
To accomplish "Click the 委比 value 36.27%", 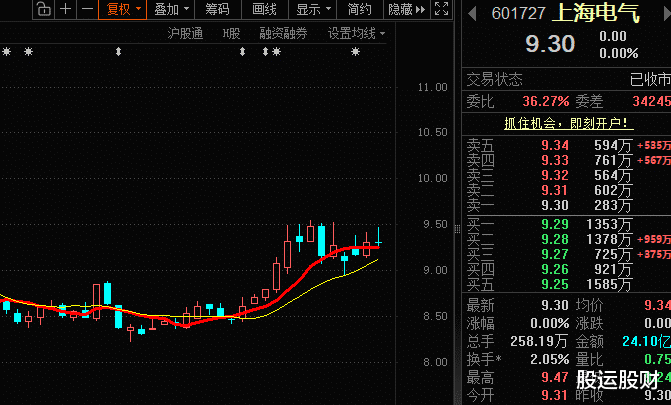I will point(546,101).
